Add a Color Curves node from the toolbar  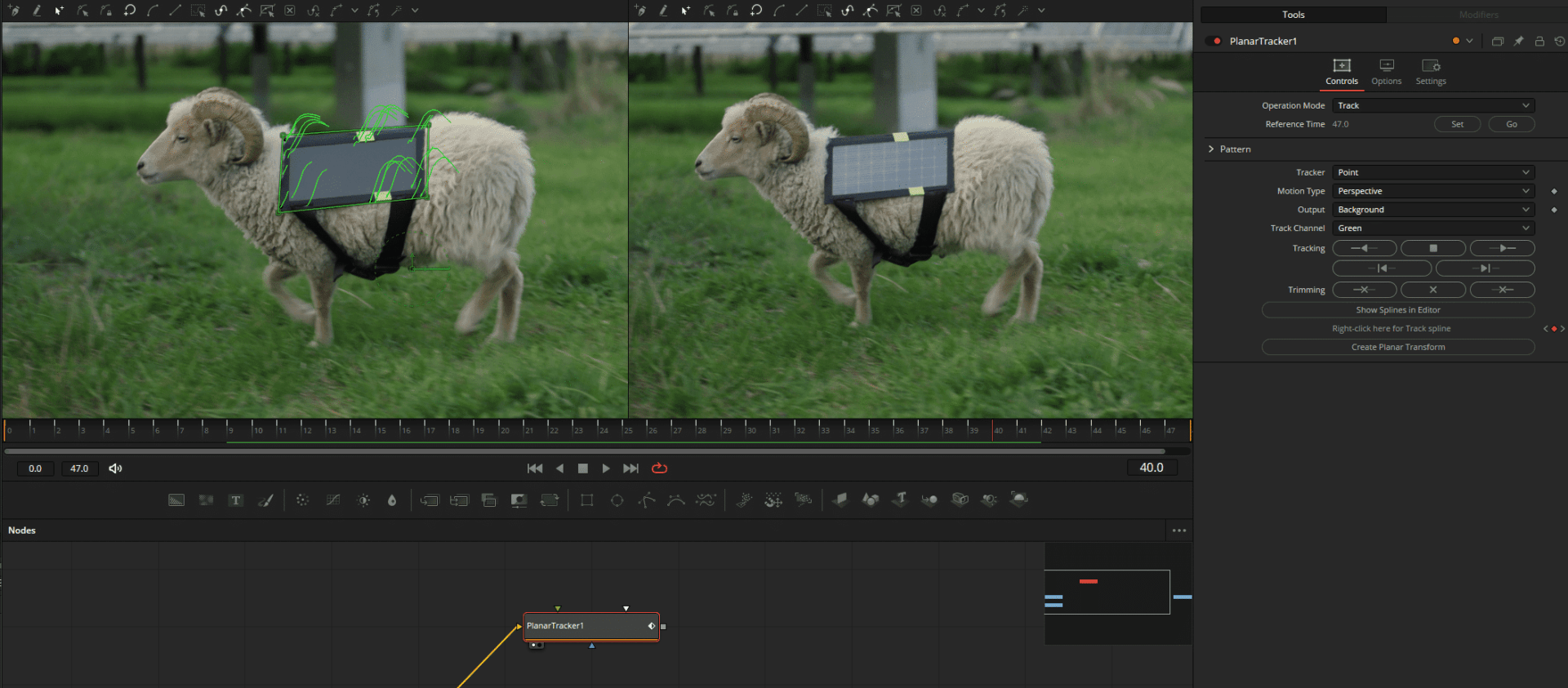click(333, 500)
